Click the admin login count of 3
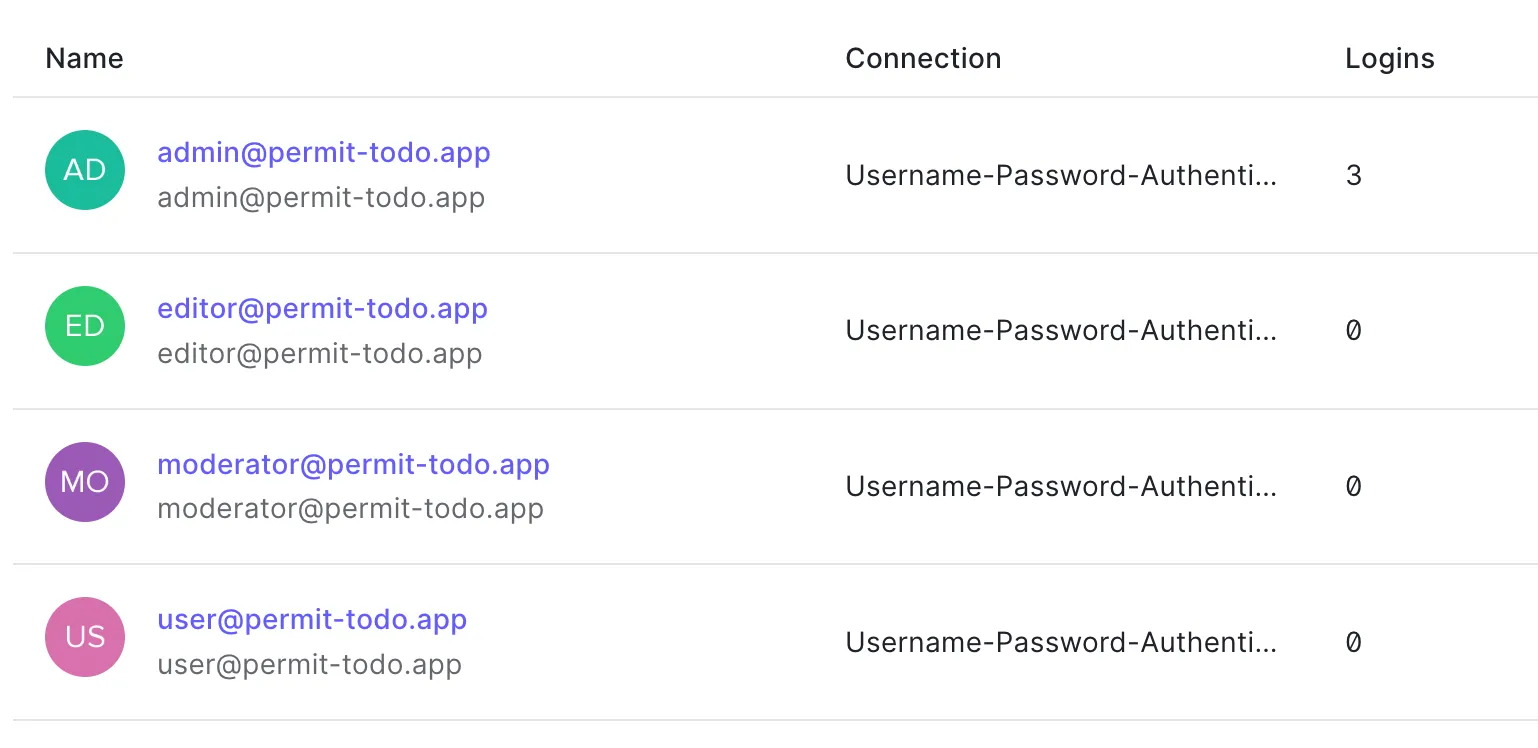The width and height of the screenshot is (1538, 748). 1354,176
